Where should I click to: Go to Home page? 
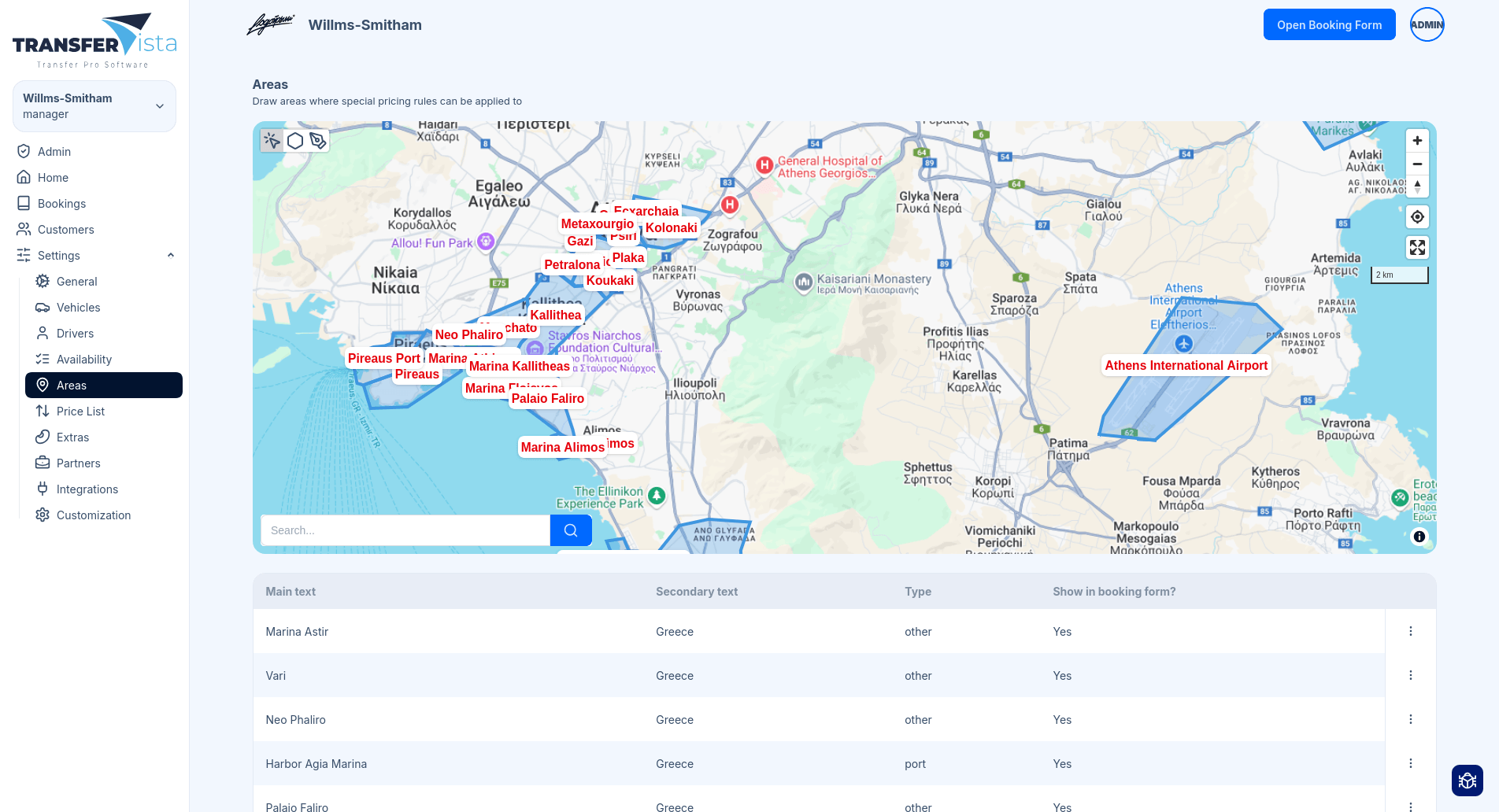pos(53,177)
